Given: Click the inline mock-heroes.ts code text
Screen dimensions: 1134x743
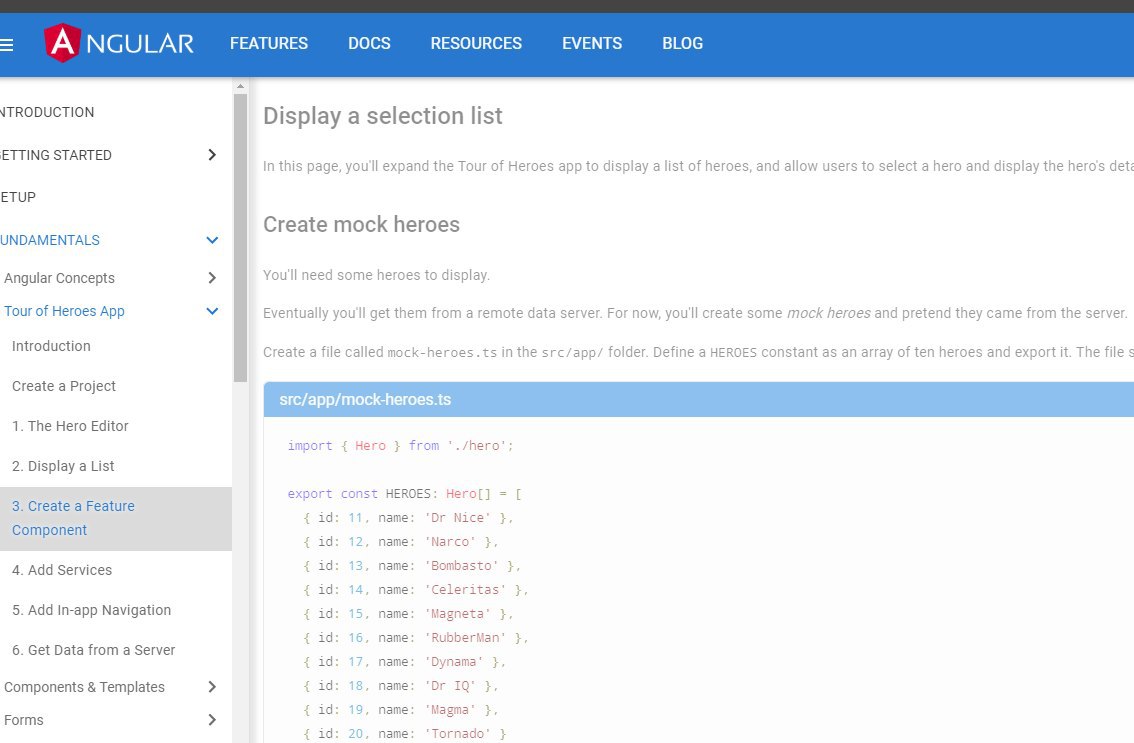Looking at the screenshot, I should pyautogui.click(x=443, y=353).
